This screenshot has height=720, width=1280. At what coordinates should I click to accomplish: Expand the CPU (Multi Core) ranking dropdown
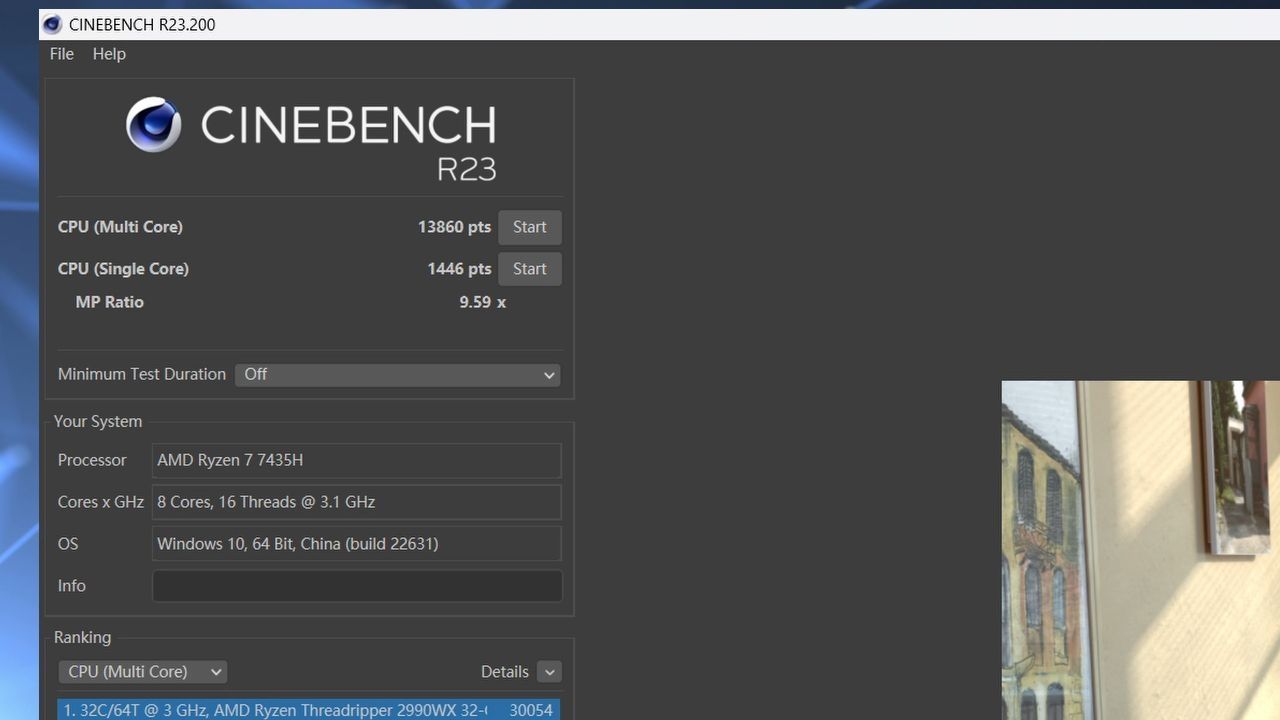142,672
